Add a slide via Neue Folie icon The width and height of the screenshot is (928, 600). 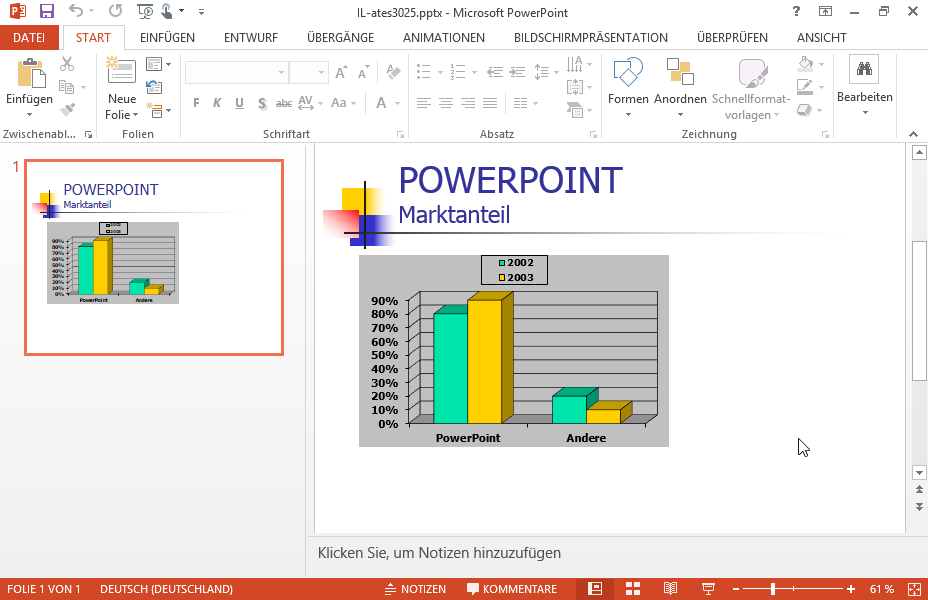(x=121, y=71)
